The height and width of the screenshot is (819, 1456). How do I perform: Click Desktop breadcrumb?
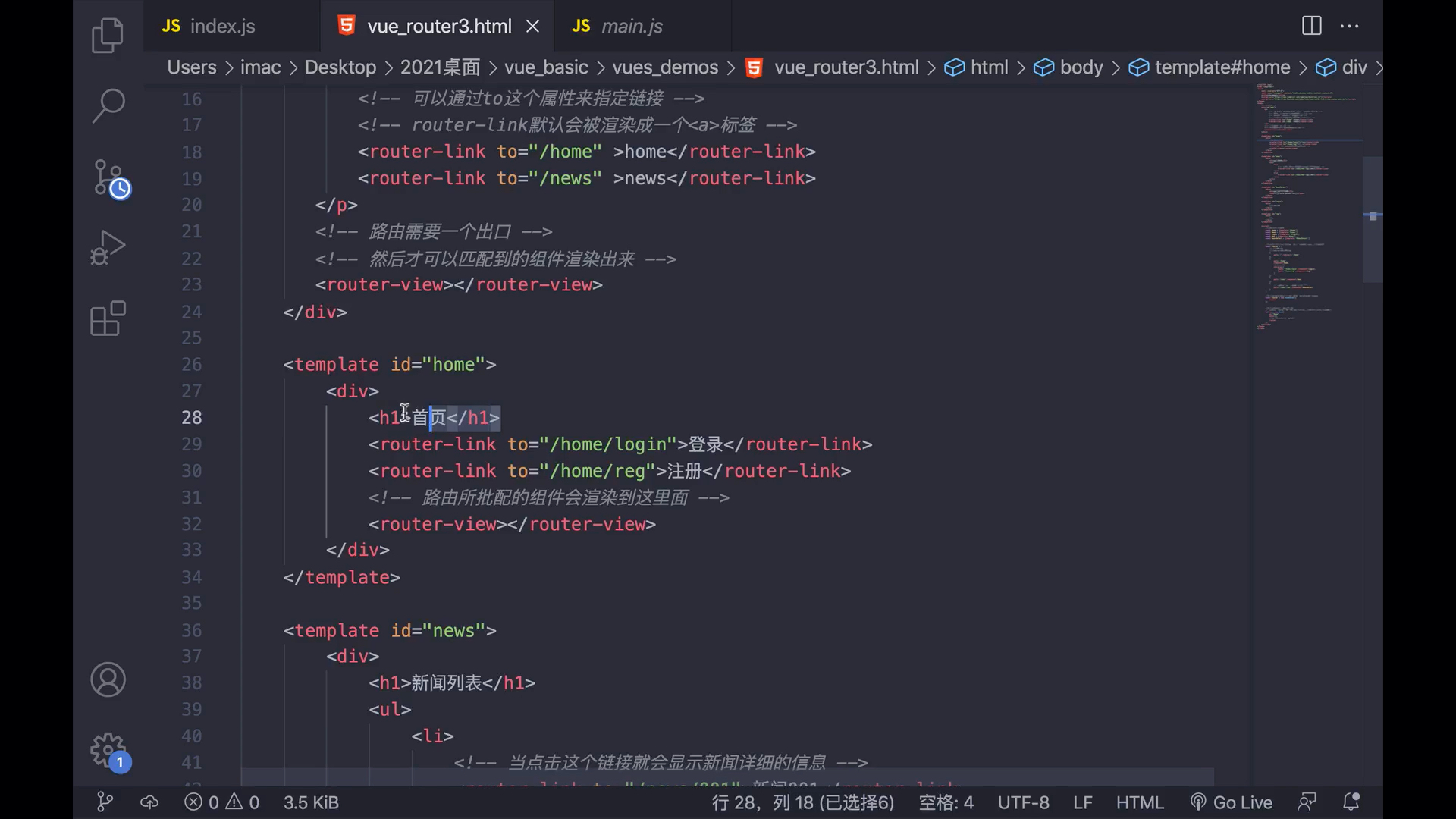click(x=340, y=67)
